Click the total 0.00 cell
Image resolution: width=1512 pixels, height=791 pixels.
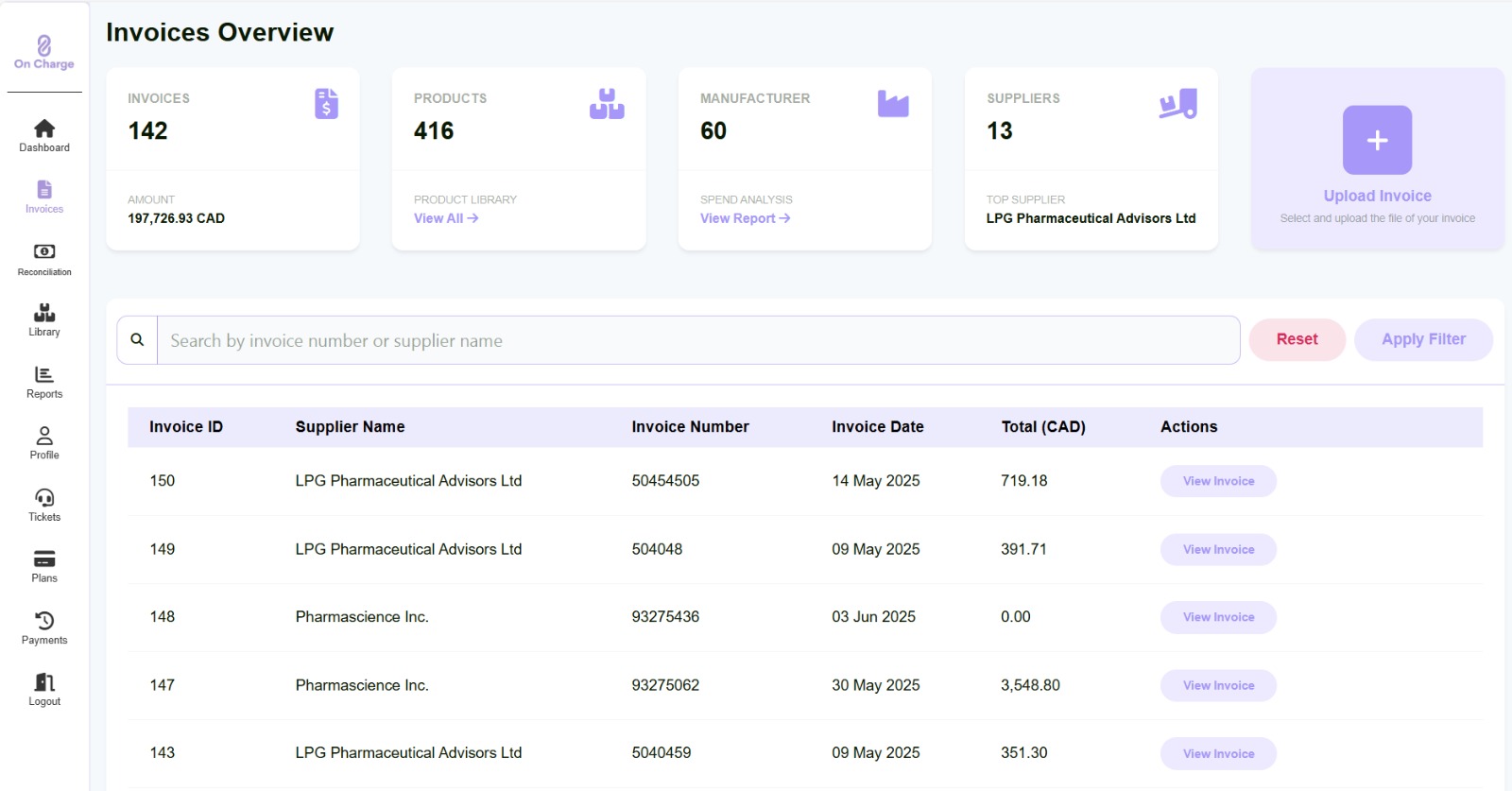coord(1016,617)
